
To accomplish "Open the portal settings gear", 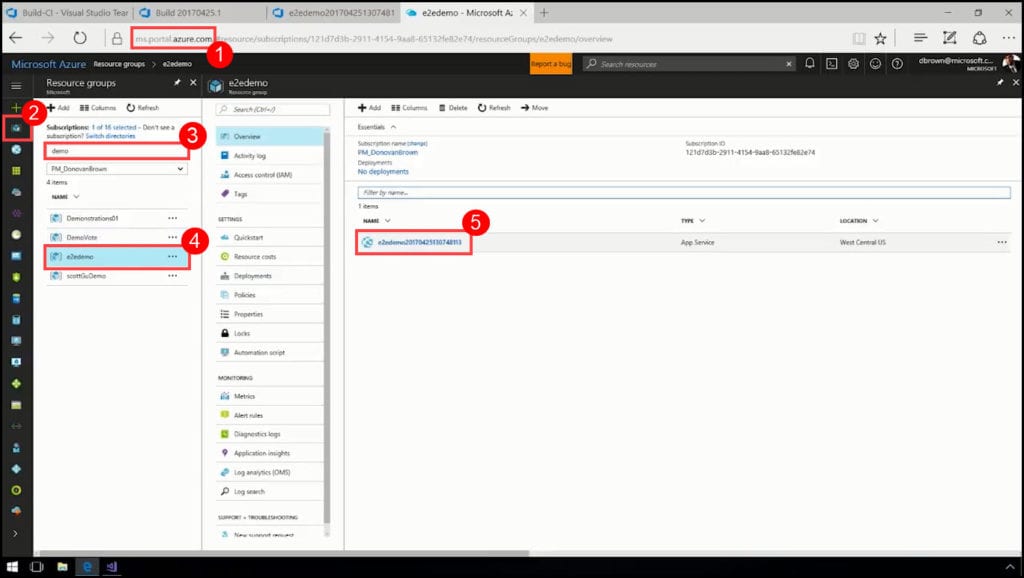I will [853, 63].
